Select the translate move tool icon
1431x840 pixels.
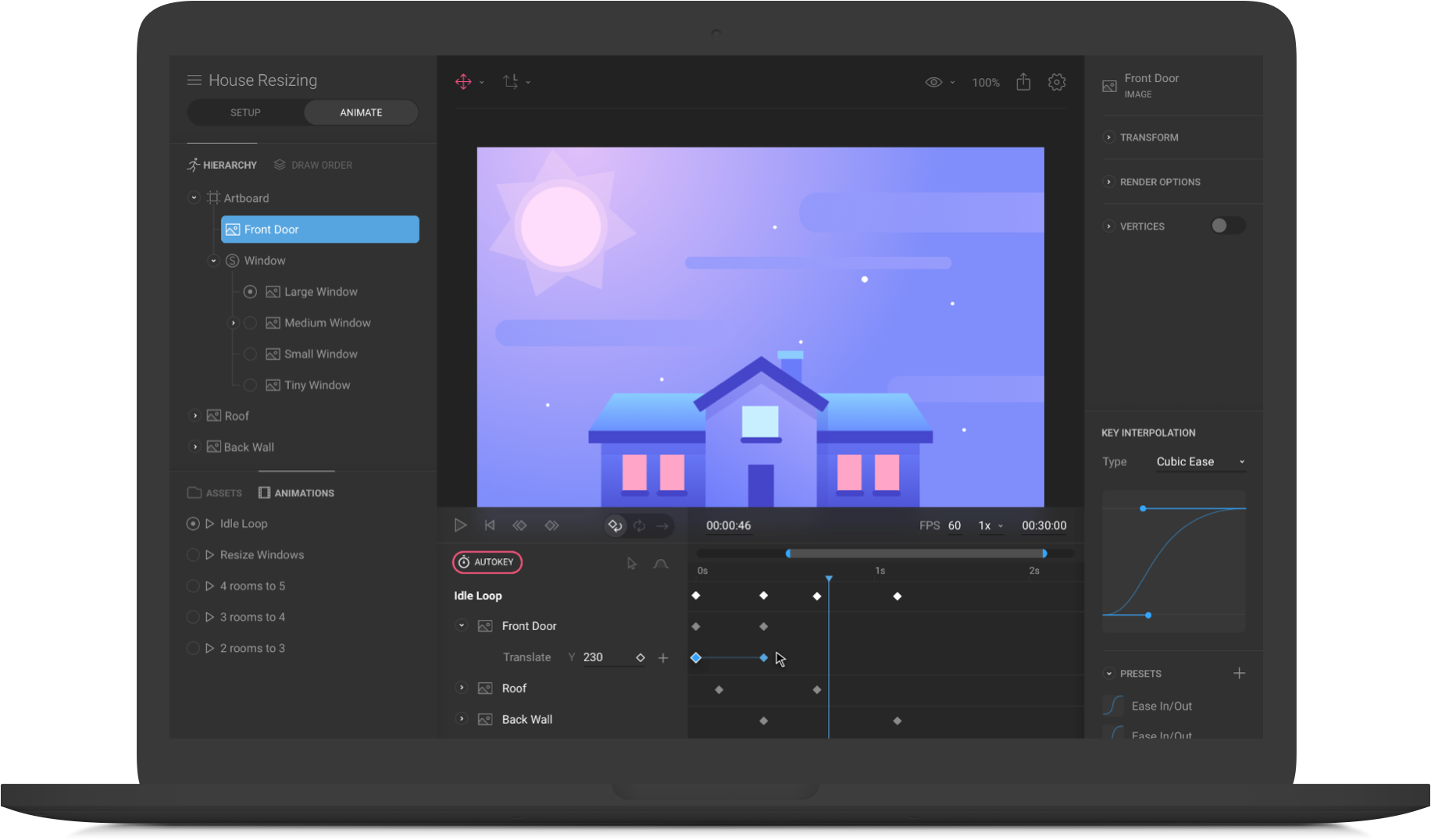pos(463,82)
